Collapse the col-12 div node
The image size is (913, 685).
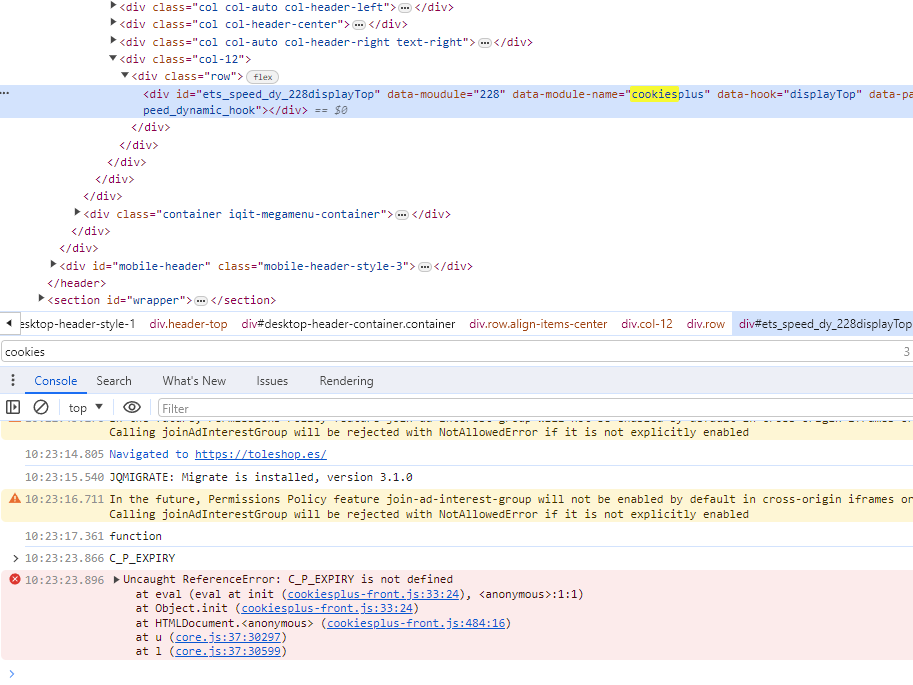(x=113, y=58)
